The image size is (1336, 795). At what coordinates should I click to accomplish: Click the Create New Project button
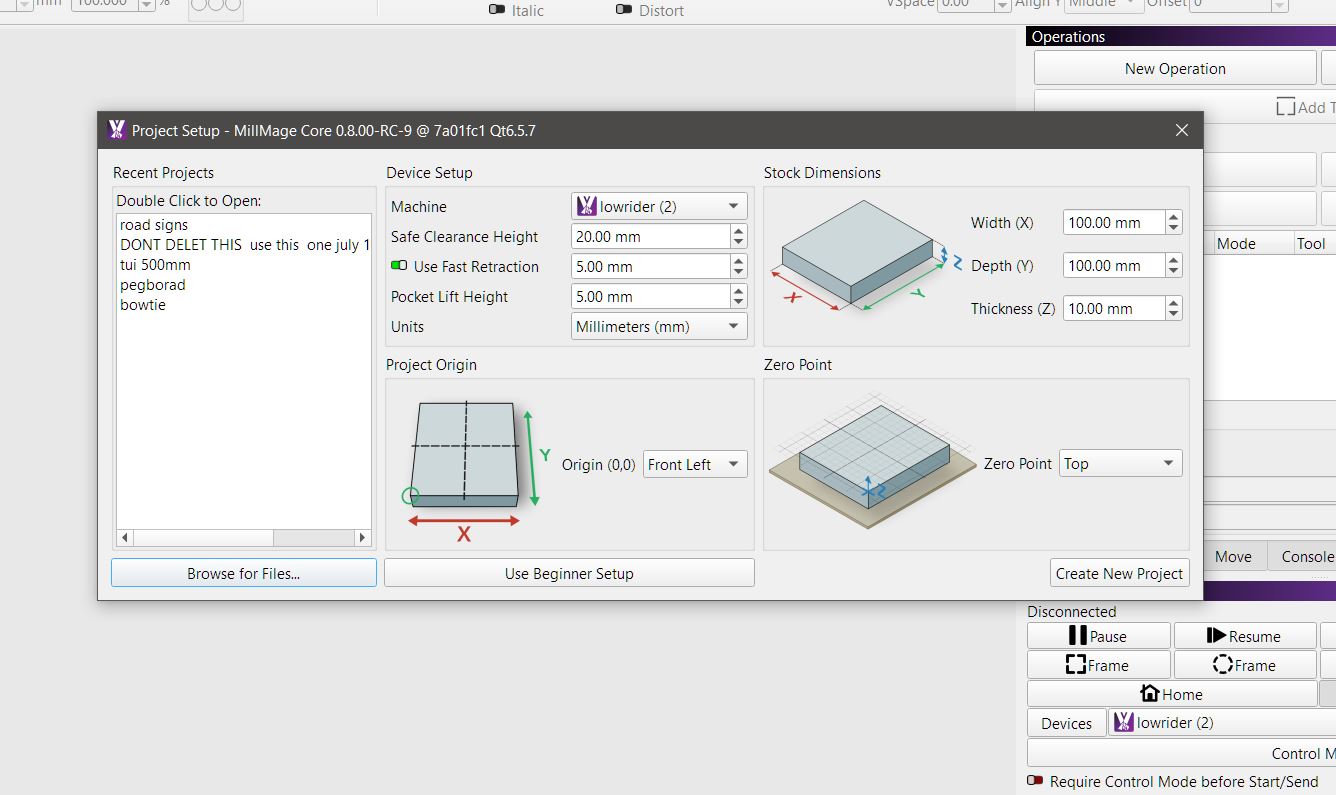click(x=1119, y=573)
